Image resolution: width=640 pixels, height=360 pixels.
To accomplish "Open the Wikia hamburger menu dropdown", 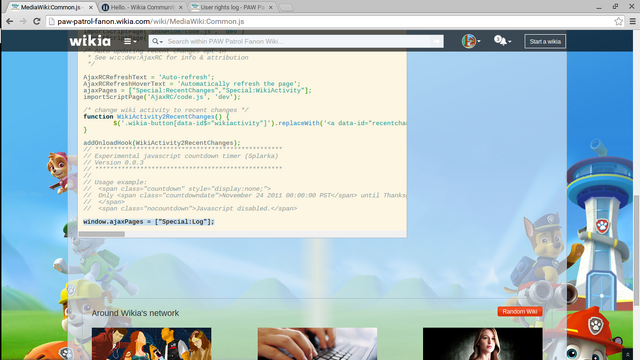I will click(x=130, y=41).
